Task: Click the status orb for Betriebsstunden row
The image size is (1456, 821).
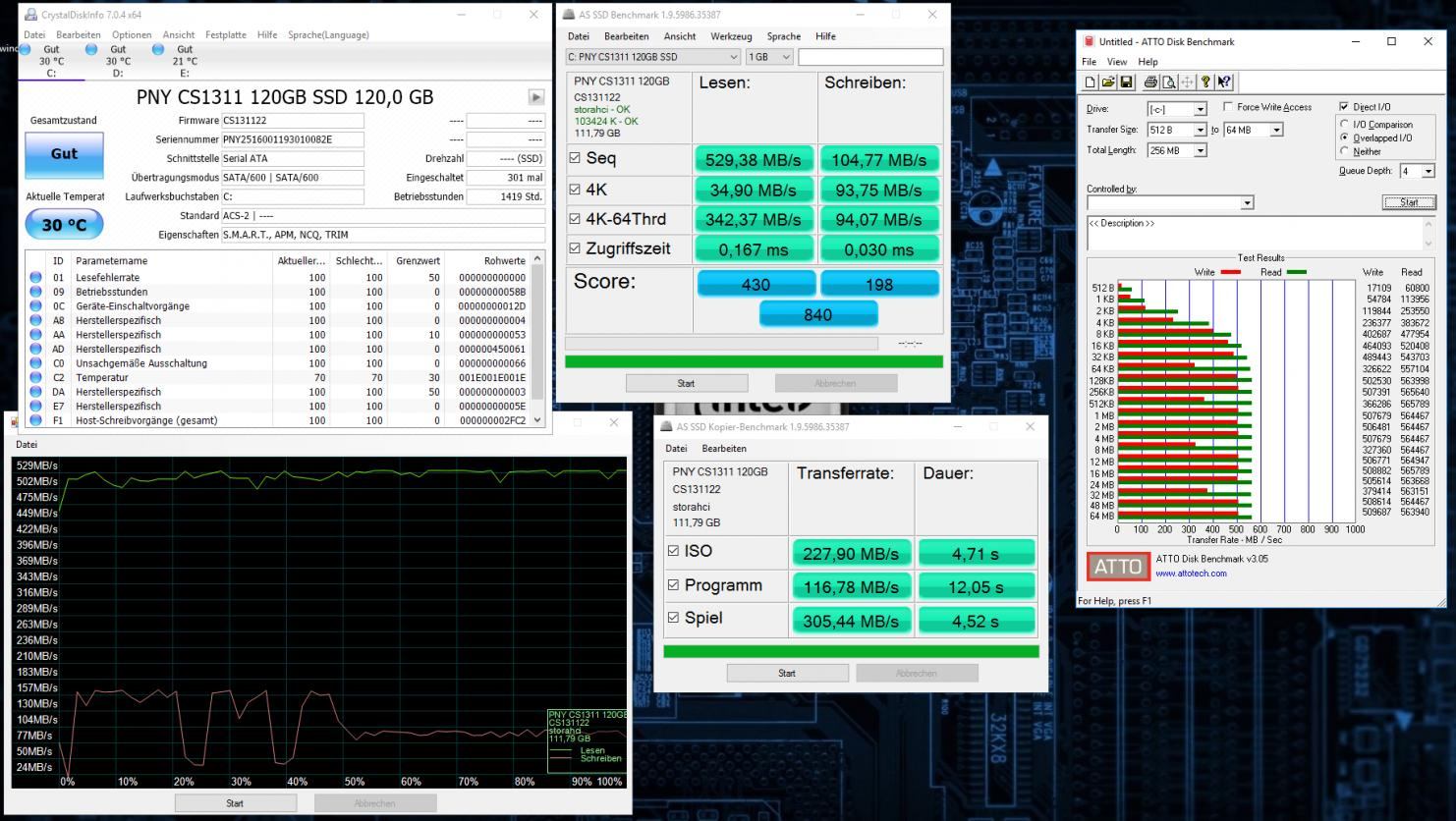Action: point(36,292)
